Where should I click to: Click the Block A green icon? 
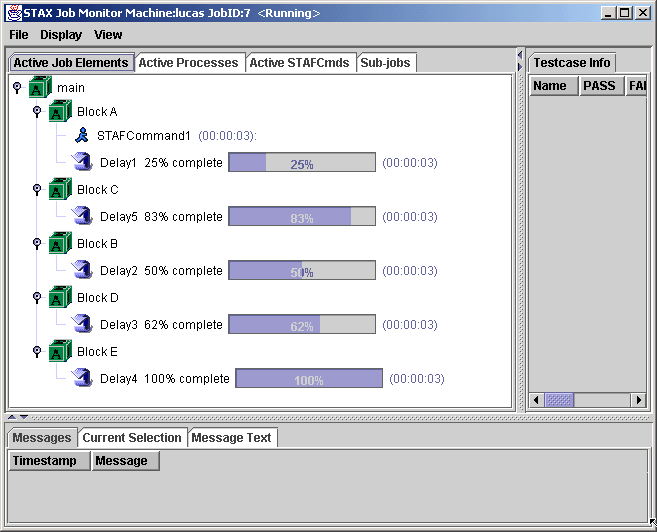60,111
